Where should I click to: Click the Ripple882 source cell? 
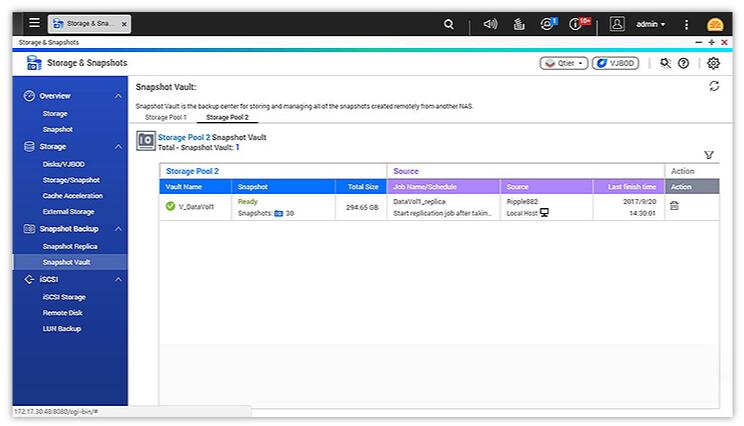point(522,202)
